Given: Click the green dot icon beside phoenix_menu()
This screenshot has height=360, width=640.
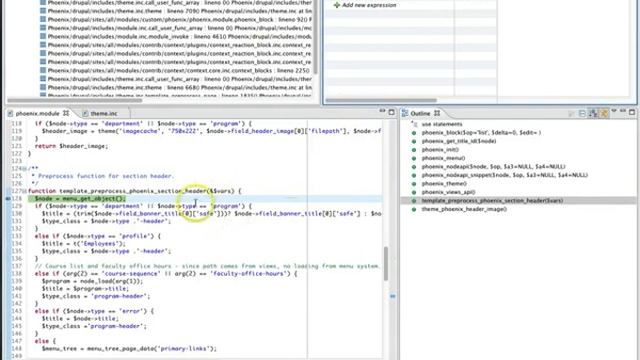Looking at the screenshot, I should point(414,158).
